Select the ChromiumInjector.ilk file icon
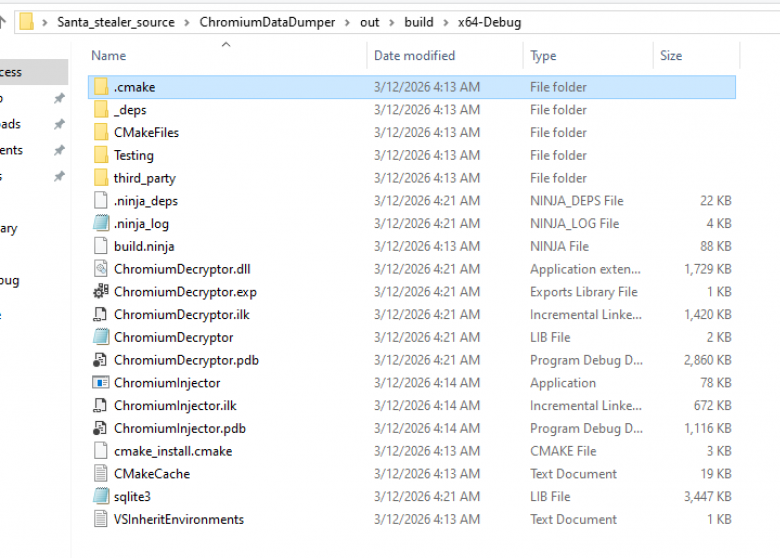This screenshot has height=558, width=780. (101, 406)
